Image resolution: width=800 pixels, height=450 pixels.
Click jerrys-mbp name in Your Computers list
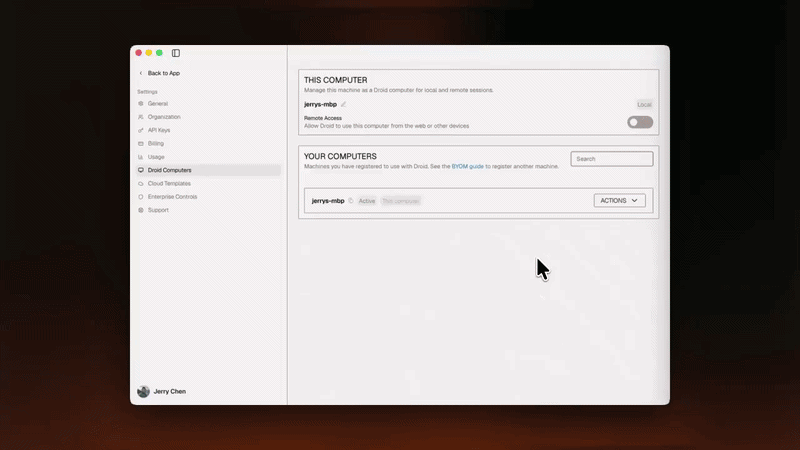point(328,201)
